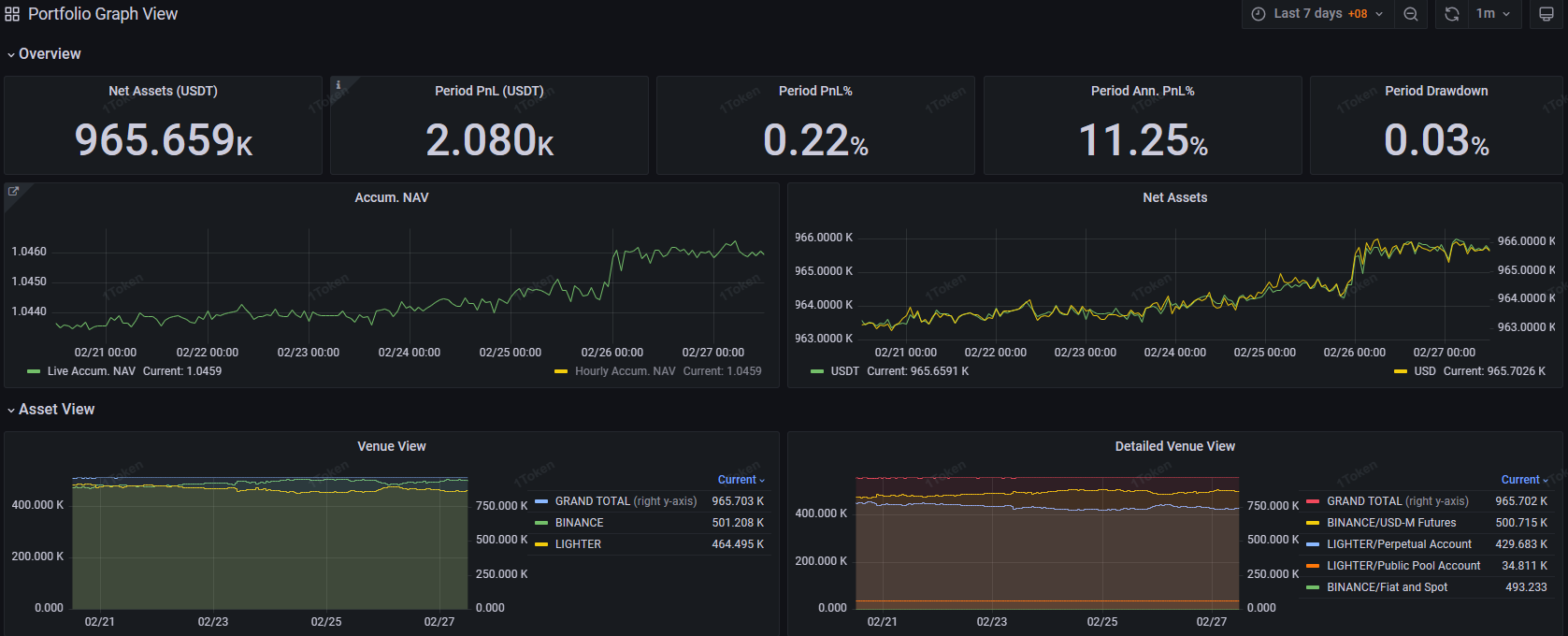This screenshot has height=636, width=1568.
Task: Open the Venue View panel title menu
Action: [392, 446]
